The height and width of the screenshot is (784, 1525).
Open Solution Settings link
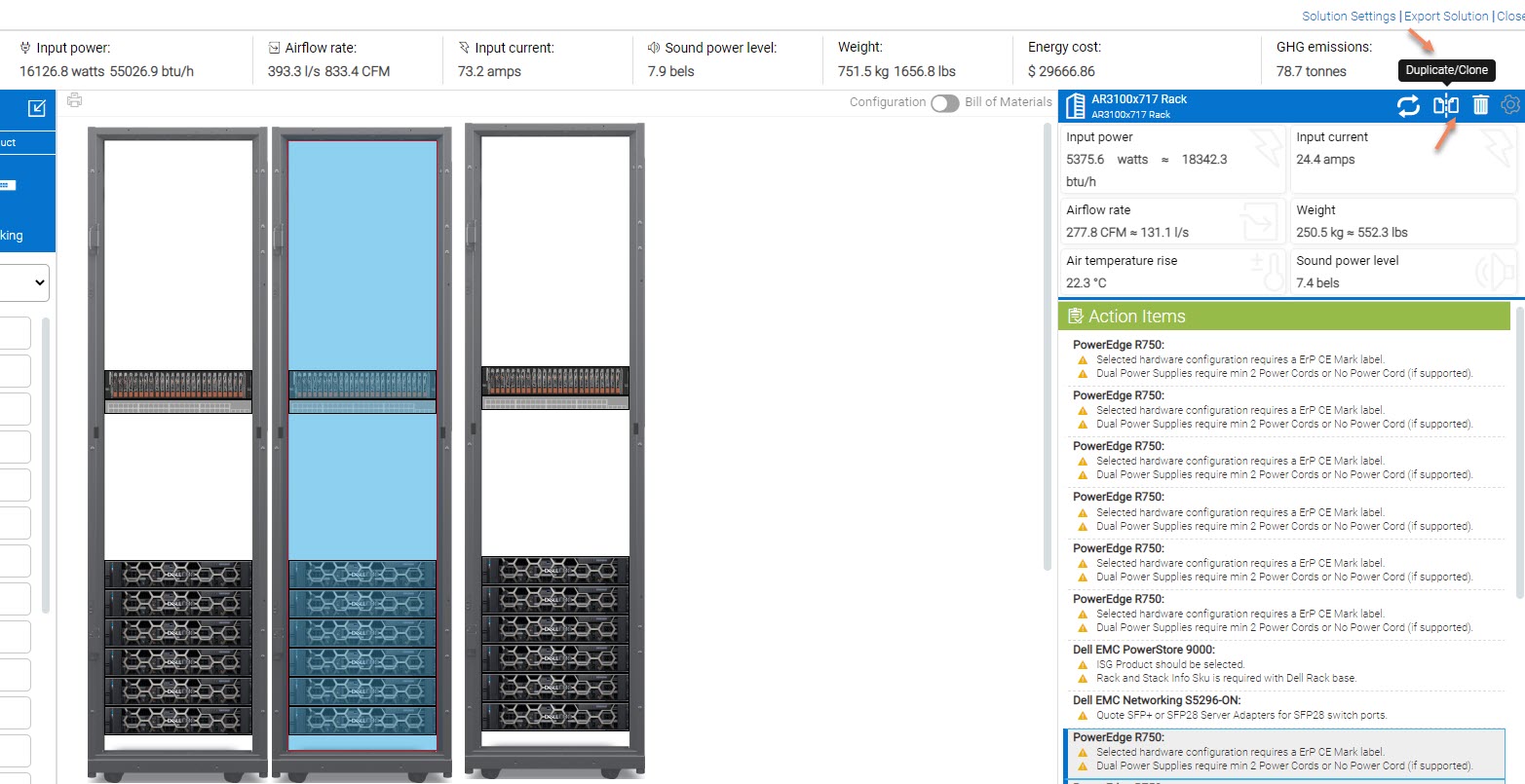(1349, 16)
